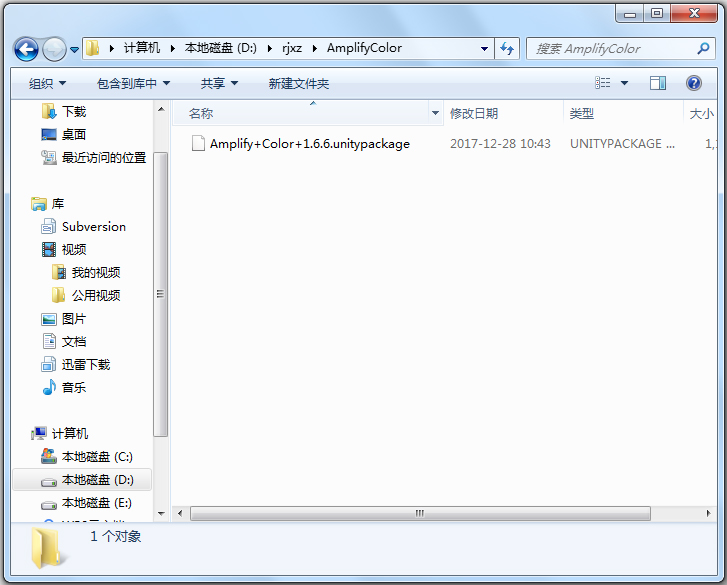Open the Subversion library
Image resolution: width=727 pixels, height=585 pixels.
coord(94,227)
